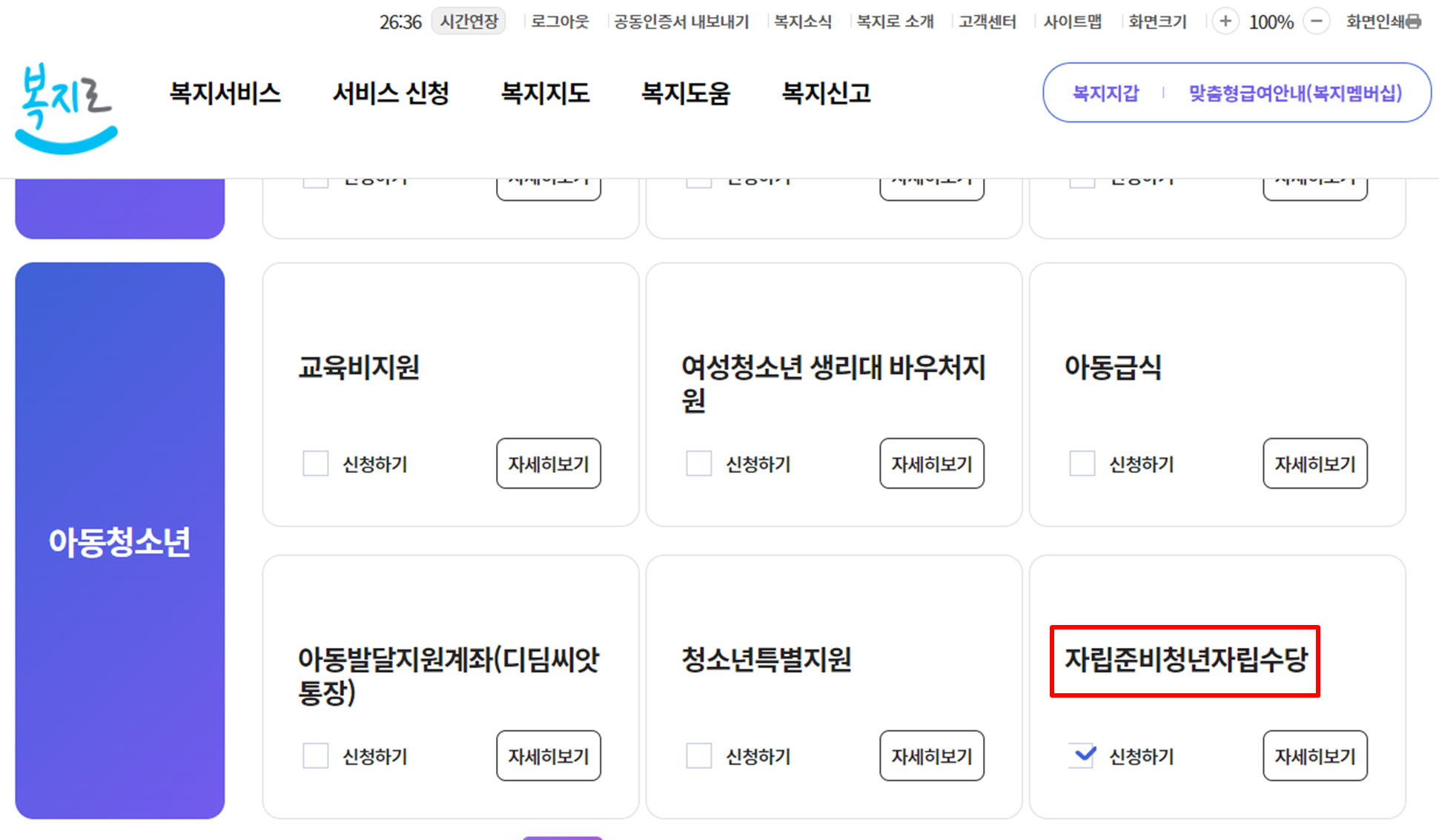Click the plus zoom-in icon
The height and width of the screenshot is (840, 1439).
1225,22
